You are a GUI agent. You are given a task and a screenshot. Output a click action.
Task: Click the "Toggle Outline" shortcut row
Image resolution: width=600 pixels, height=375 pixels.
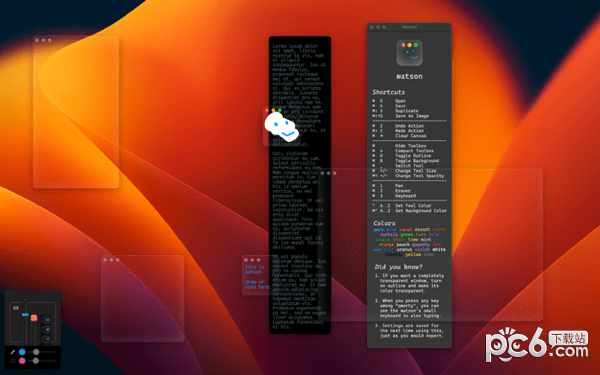[x=402, y=156]
